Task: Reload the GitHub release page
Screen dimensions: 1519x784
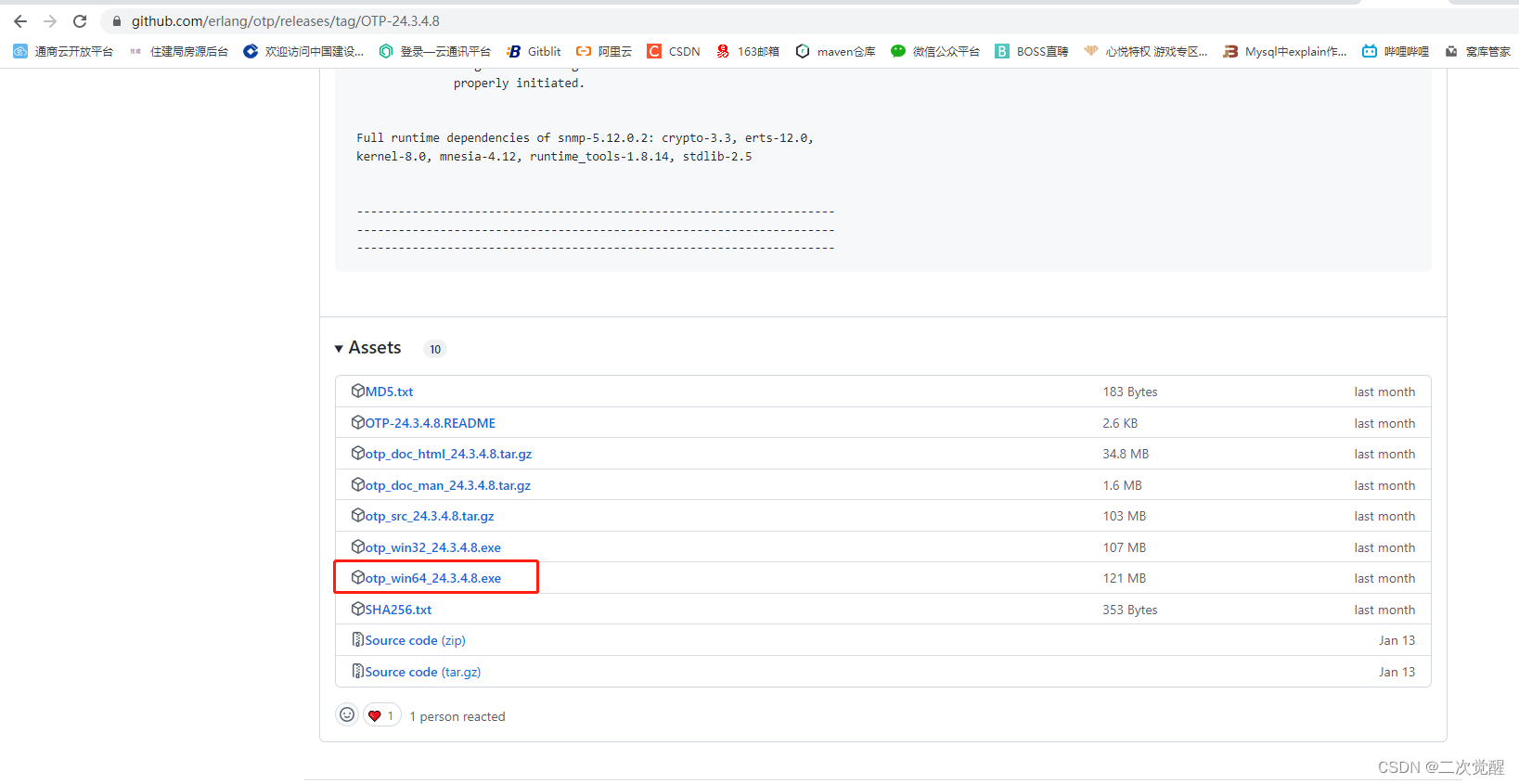Action: [x=80, y=20]
